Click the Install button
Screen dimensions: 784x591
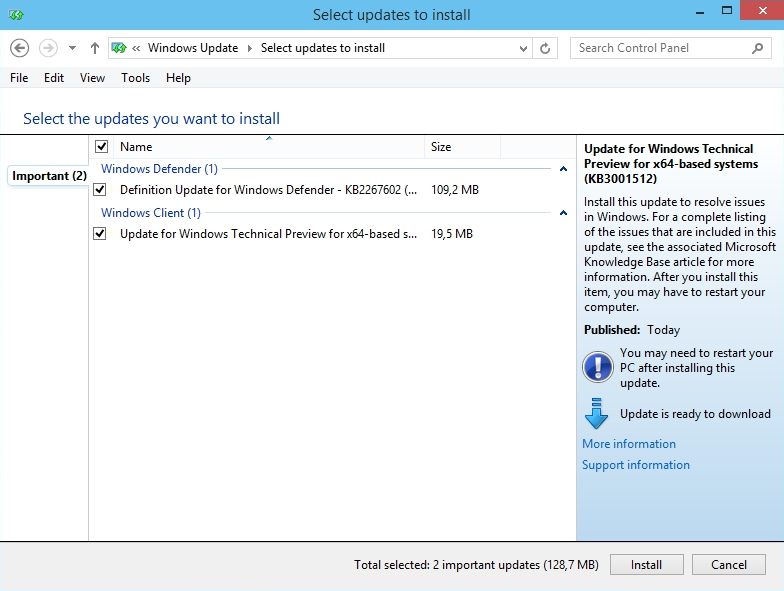pyautogui.click(x=646, y=565)
